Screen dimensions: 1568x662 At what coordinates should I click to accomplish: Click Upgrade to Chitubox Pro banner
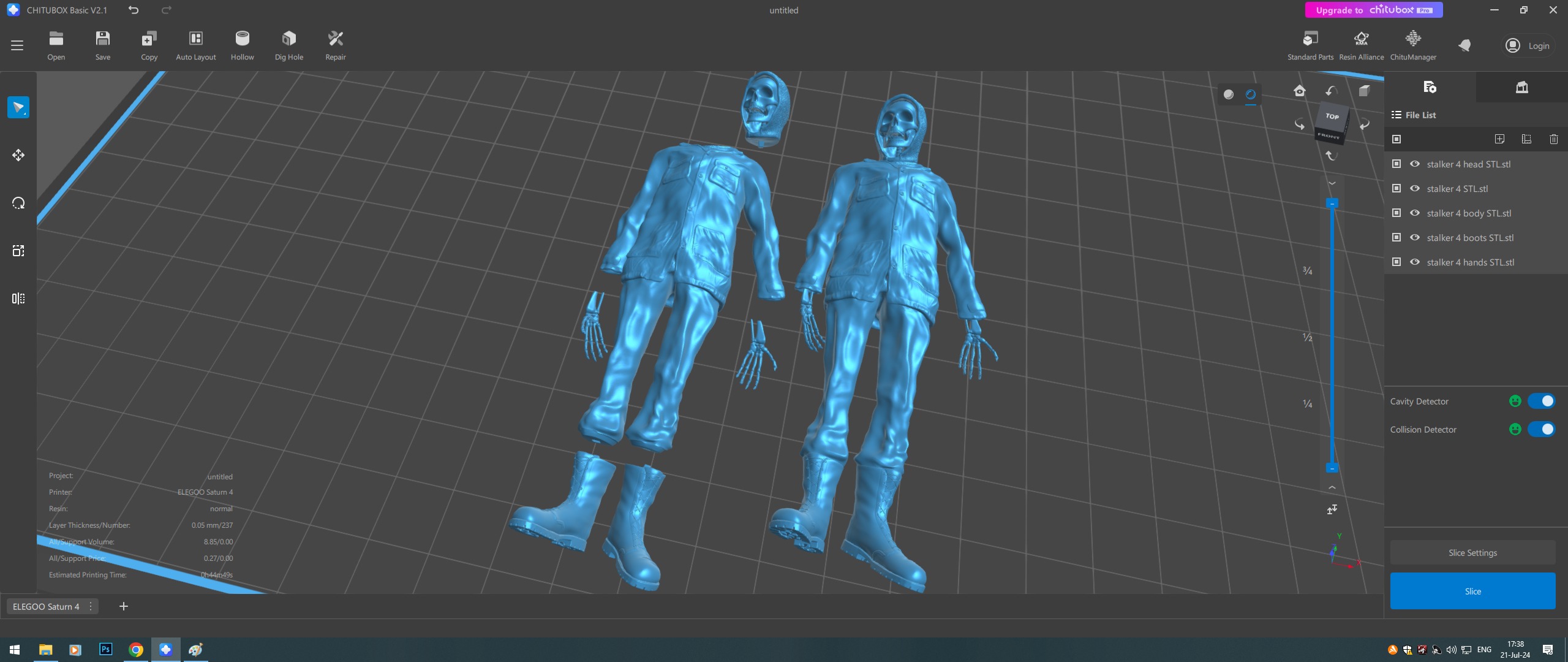[x=1373, y=10]
